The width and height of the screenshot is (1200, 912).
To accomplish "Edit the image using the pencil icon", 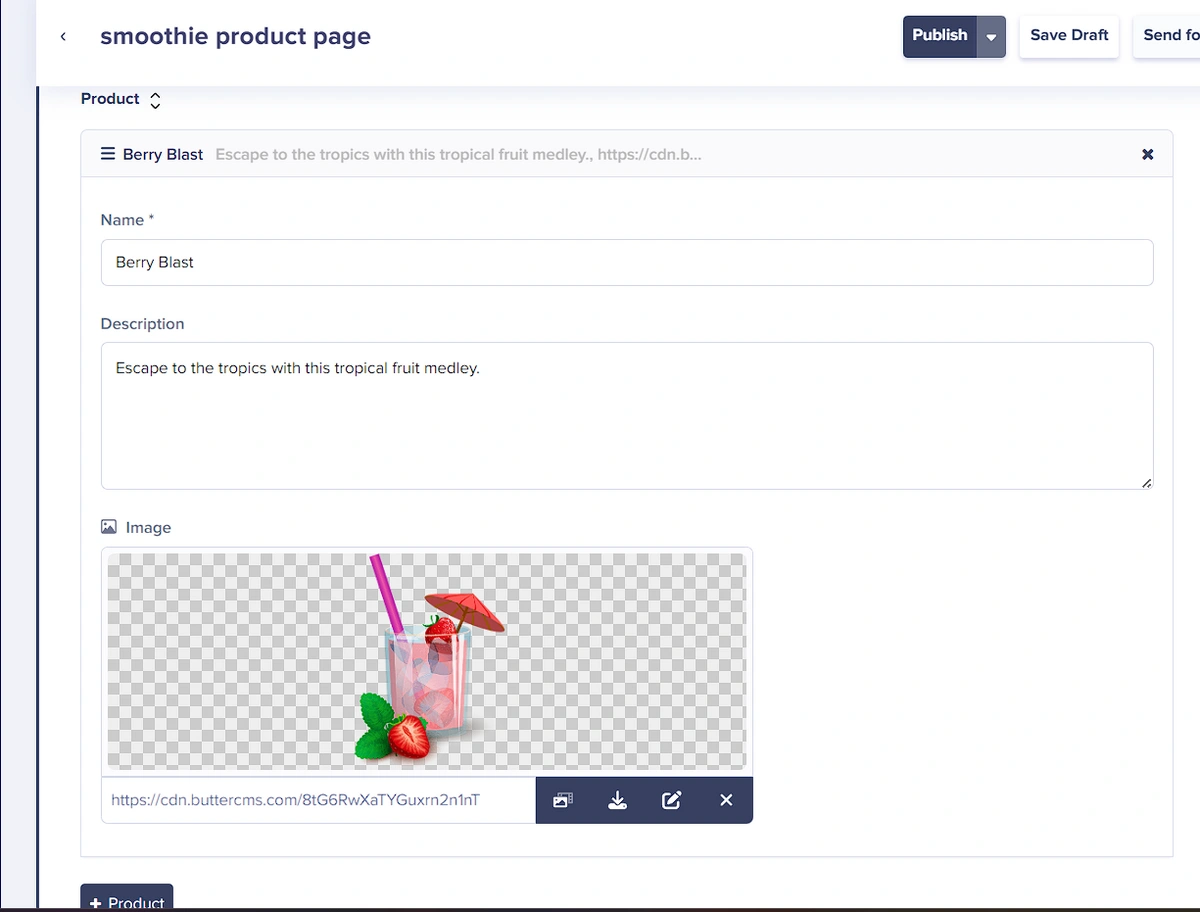I will tap(672, 800).
